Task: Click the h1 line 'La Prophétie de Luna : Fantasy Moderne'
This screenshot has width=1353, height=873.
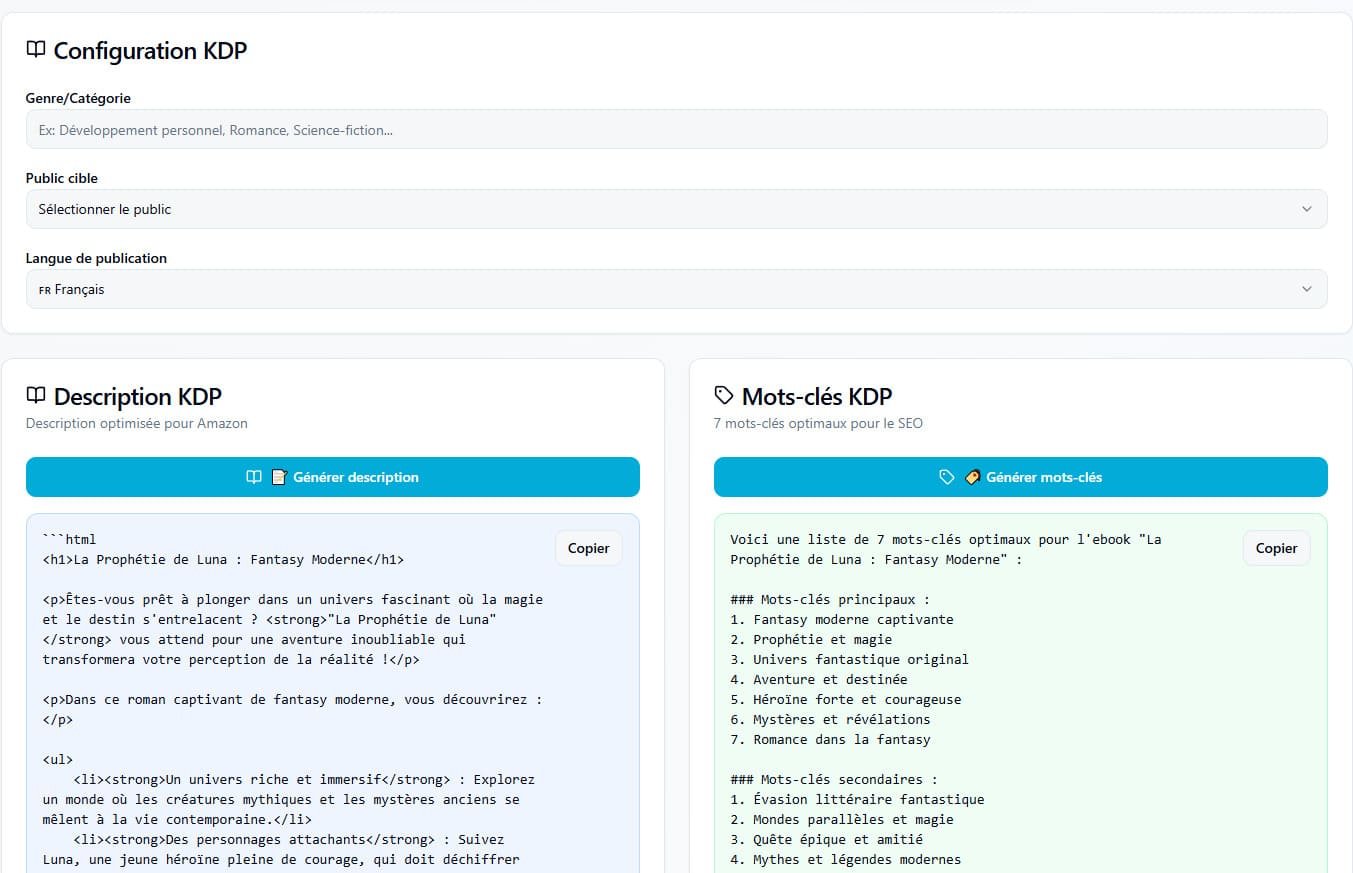Action: (223, 559)
